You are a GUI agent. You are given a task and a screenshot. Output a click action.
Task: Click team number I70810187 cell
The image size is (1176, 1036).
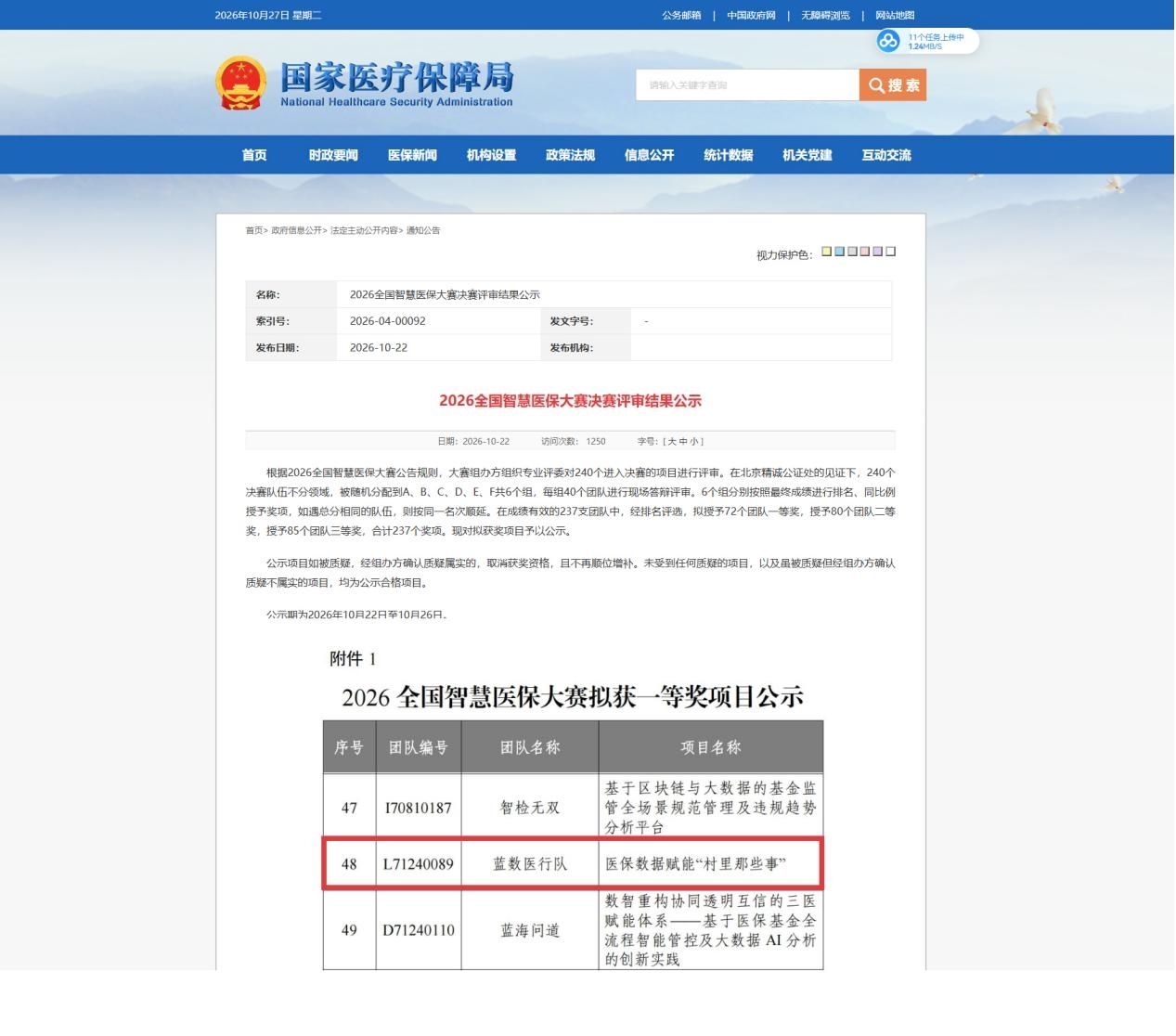(x=419, y=808)
